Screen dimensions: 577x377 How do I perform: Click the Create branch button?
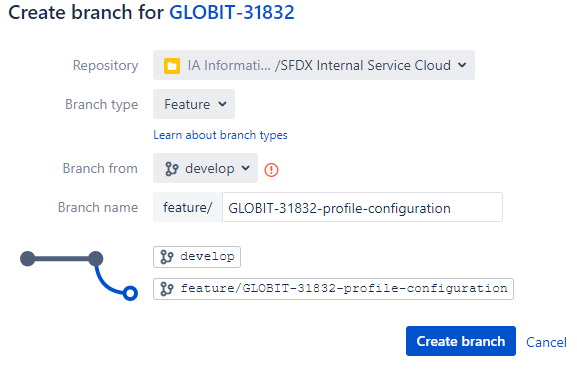tap(461, 341)
